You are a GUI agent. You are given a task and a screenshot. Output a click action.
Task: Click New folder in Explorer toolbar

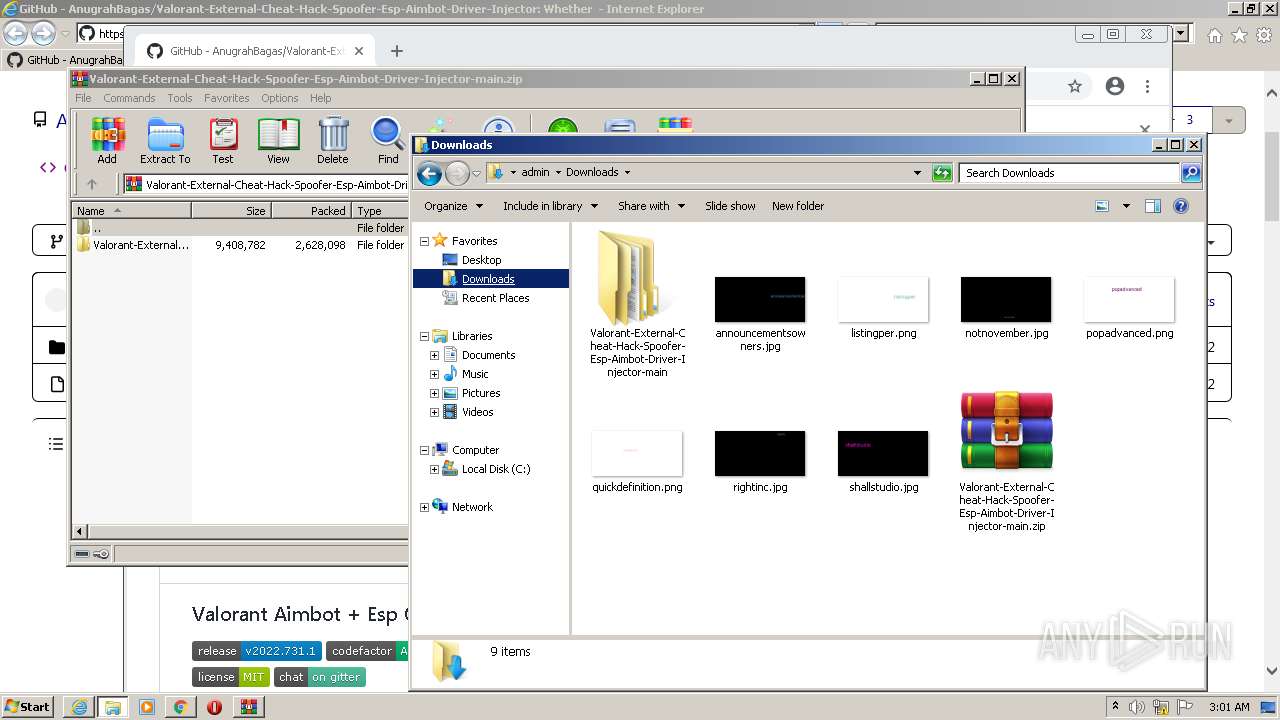click(798, 206)
